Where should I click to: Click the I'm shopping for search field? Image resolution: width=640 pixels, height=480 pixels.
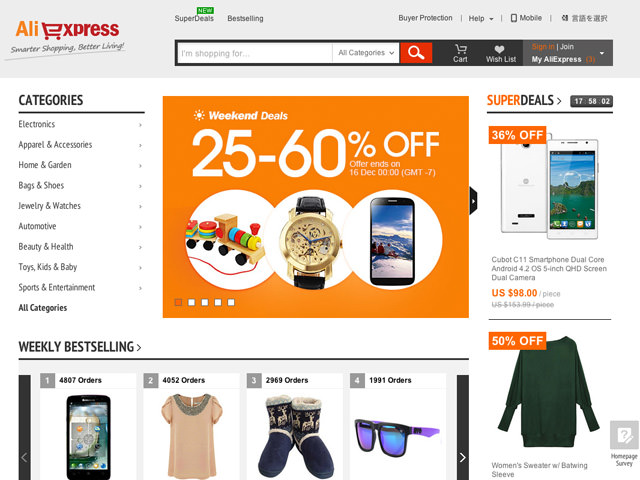pos(255,53)
